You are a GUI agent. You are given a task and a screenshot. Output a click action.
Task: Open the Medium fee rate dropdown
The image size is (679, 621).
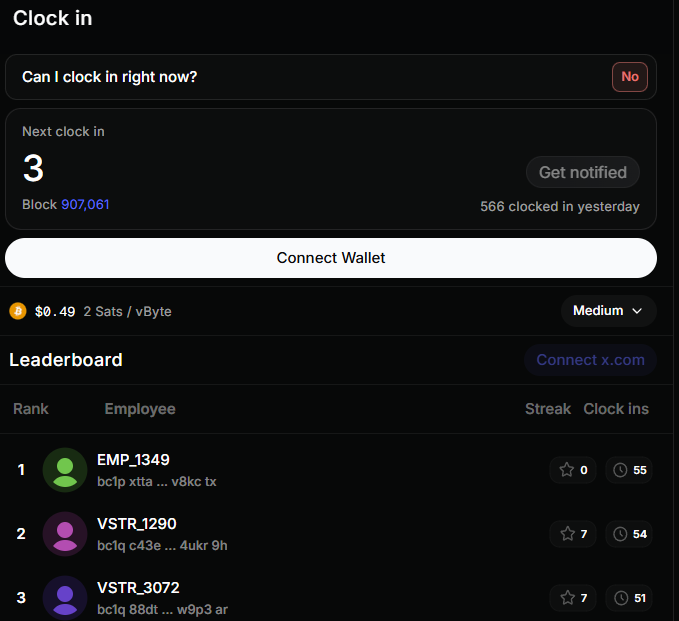coord(608,311)
